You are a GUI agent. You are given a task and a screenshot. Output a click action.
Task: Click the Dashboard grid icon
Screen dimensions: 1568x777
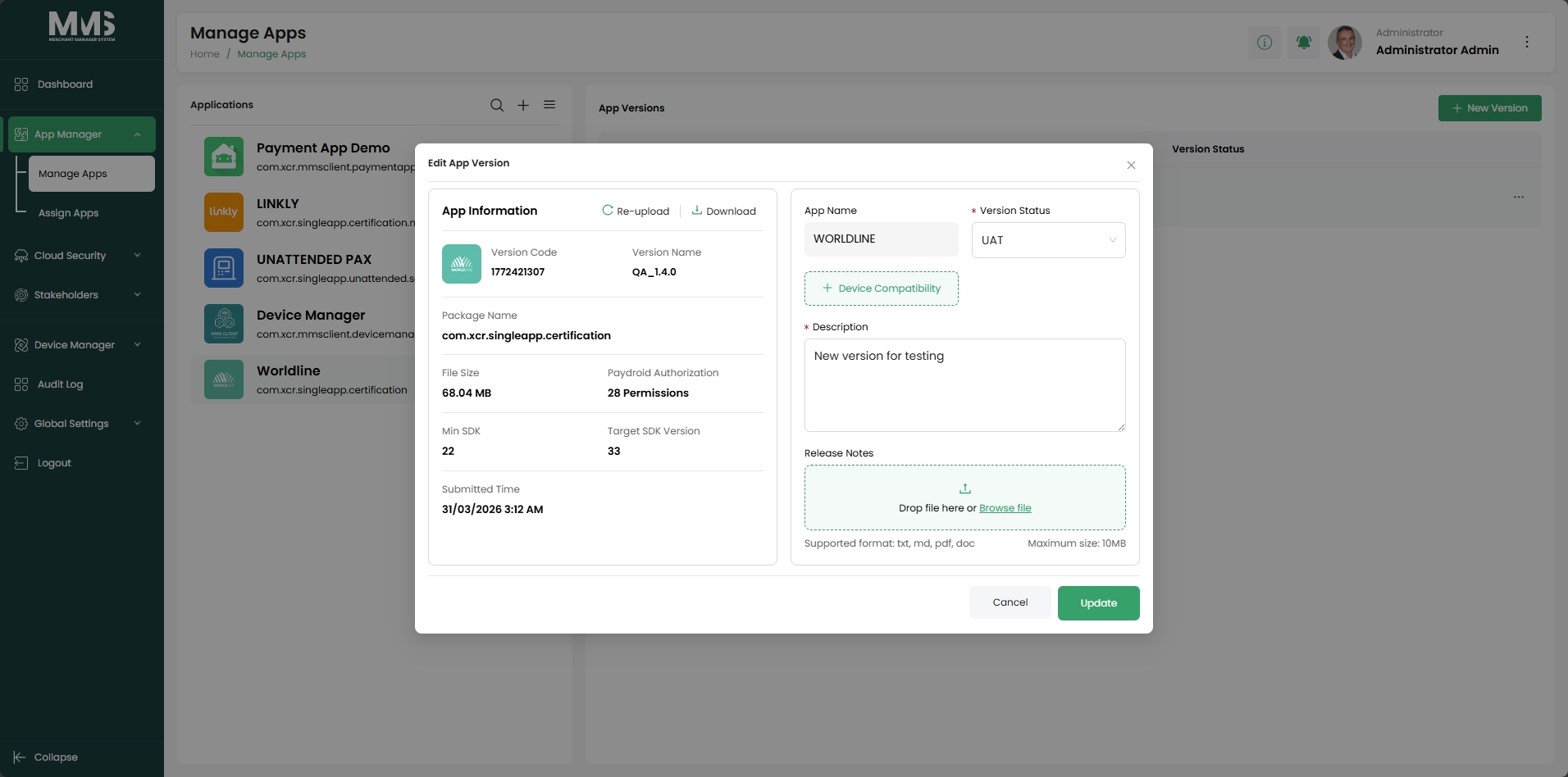[x=21, y=84]
